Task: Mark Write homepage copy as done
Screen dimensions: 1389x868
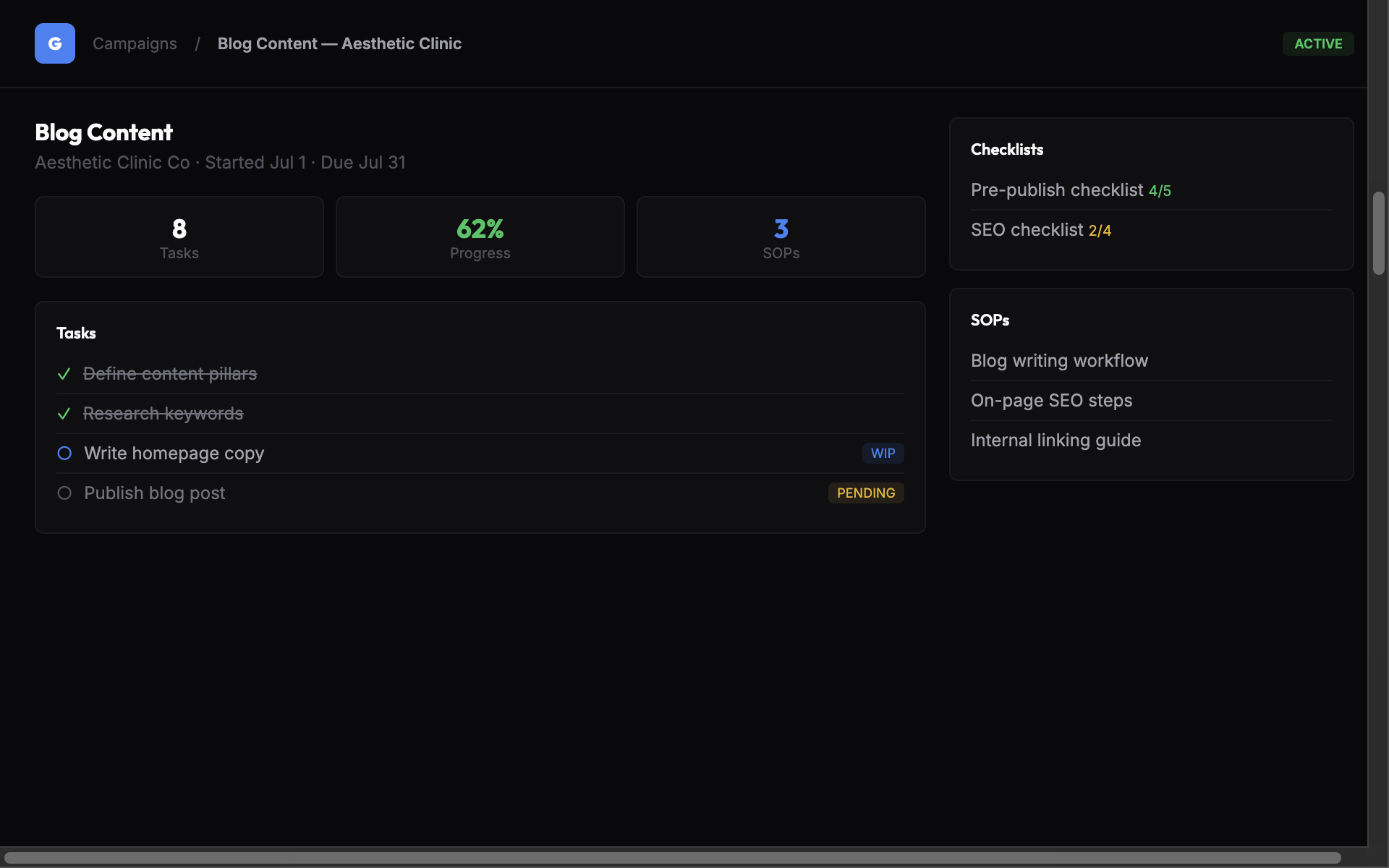Action: pos(64,454)
